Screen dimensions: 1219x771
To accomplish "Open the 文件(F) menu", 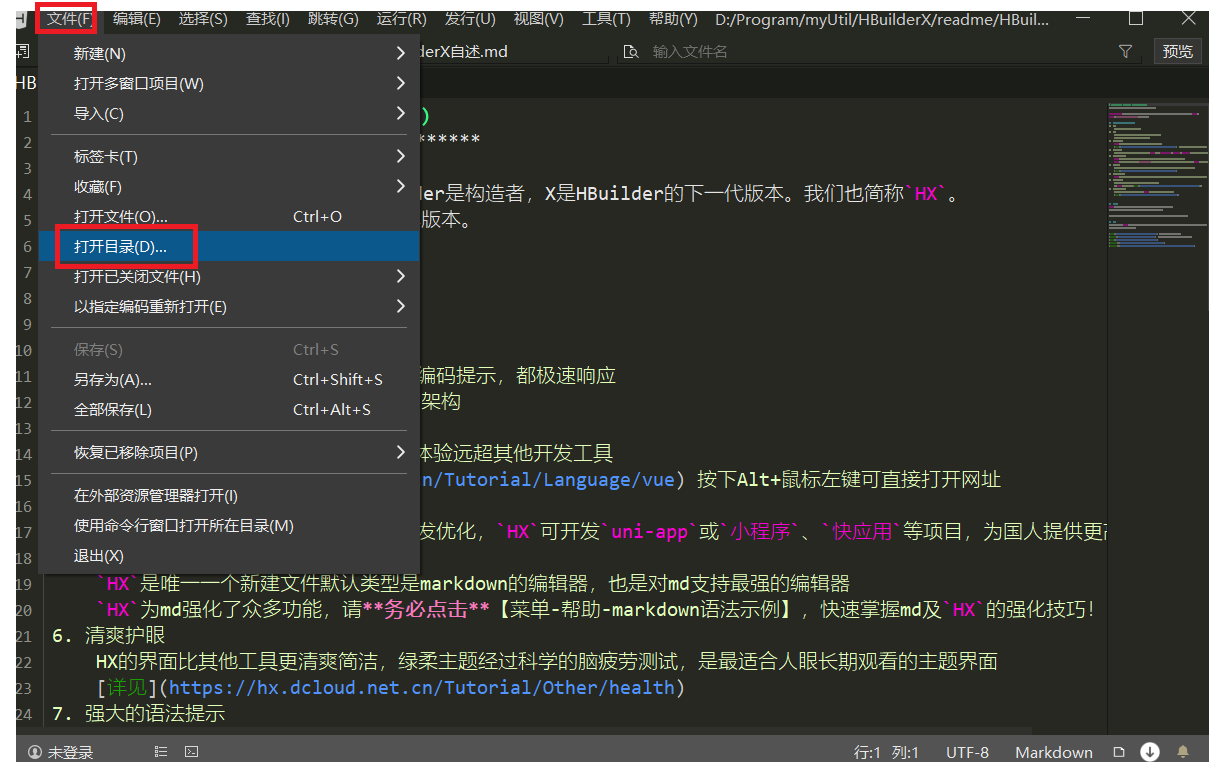I will click(x=69, y=19).
